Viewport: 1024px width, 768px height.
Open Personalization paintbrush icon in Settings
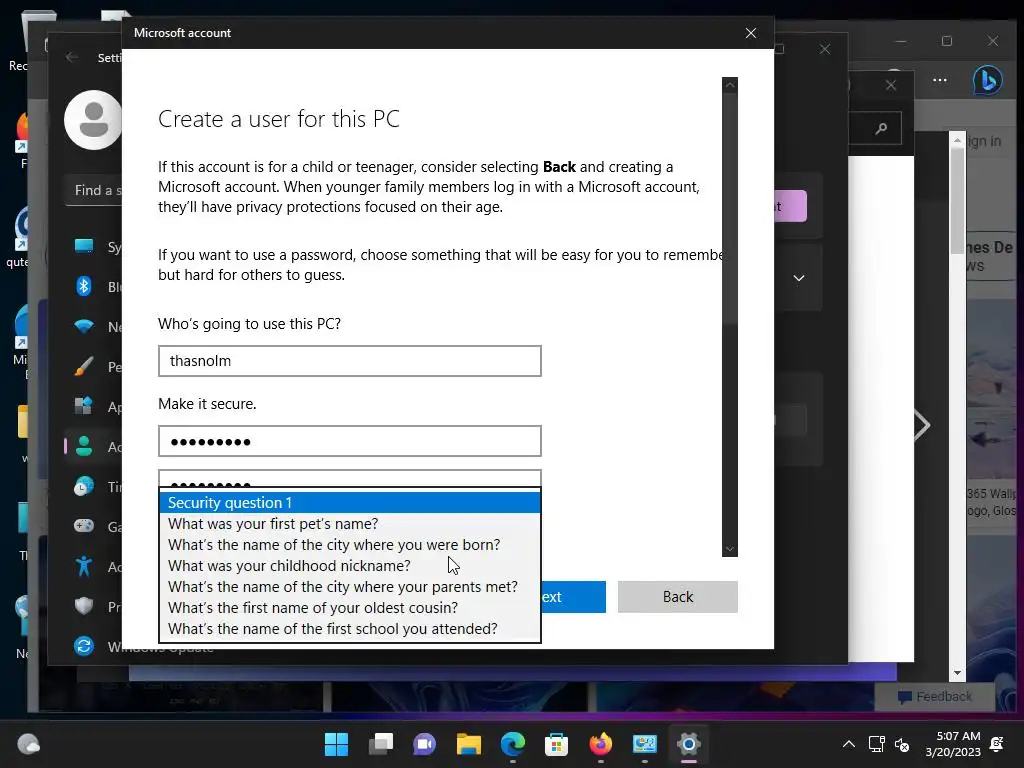[x=84, y=366]
